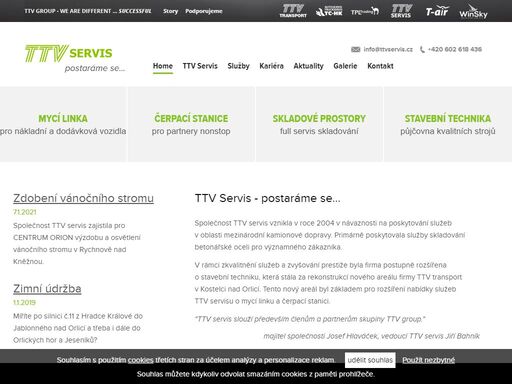Open the Skladové prostory service tile
This screenshot has height=384, width=512.
319,124
